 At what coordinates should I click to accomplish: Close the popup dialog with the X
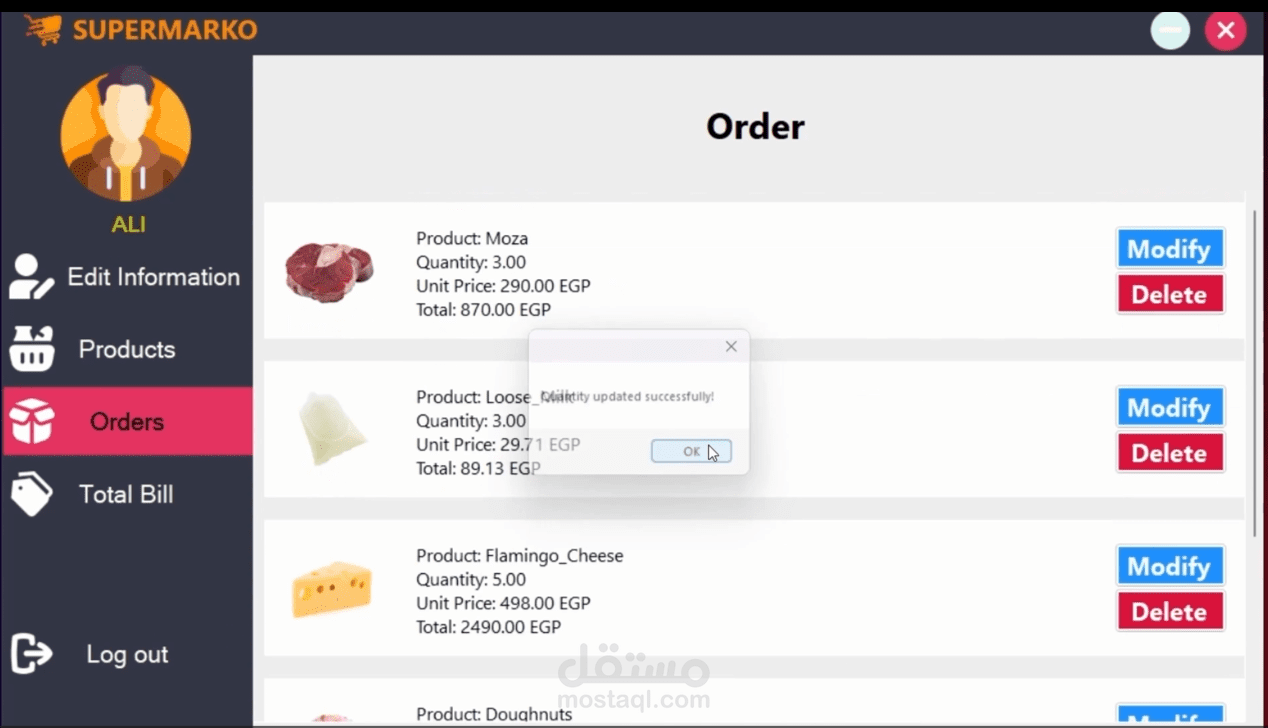click(731, 346)
